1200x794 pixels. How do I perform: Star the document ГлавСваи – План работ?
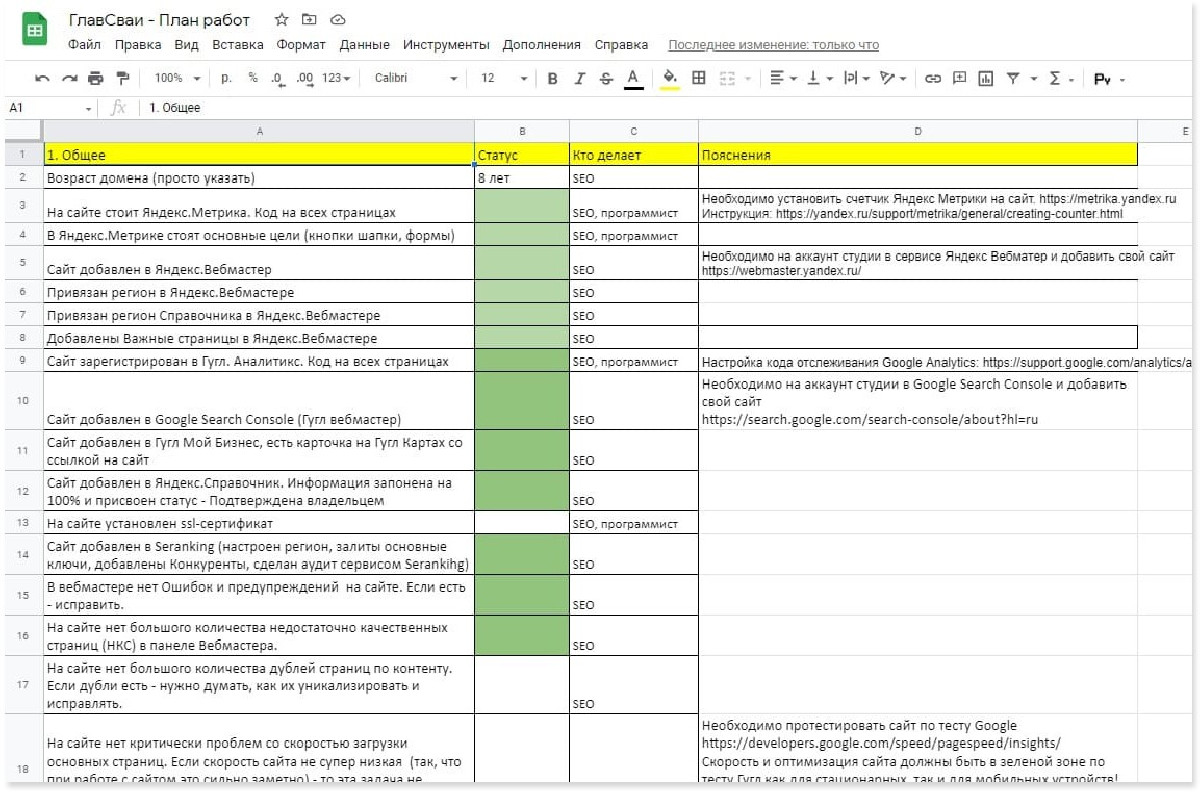(x=281, y=20)
